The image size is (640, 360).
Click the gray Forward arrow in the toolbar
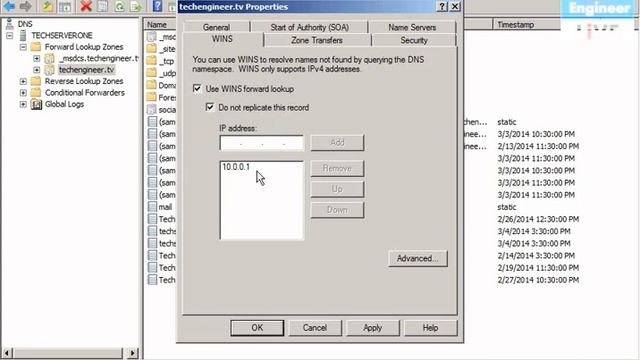click(x=25, y=6)
